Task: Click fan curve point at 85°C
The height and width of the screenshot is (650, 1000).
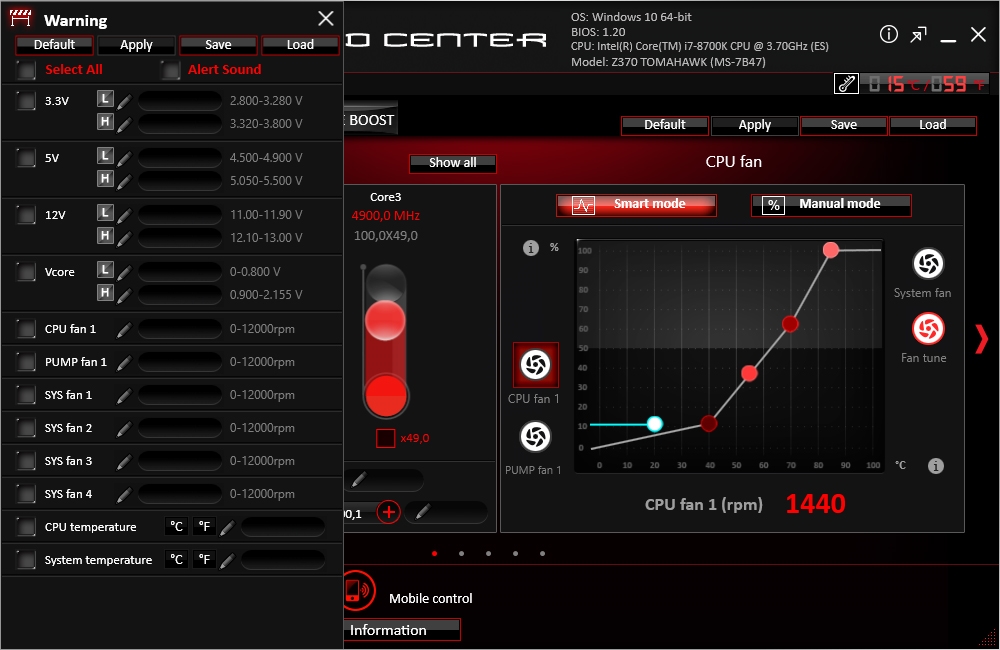Action: coord(830,250)
